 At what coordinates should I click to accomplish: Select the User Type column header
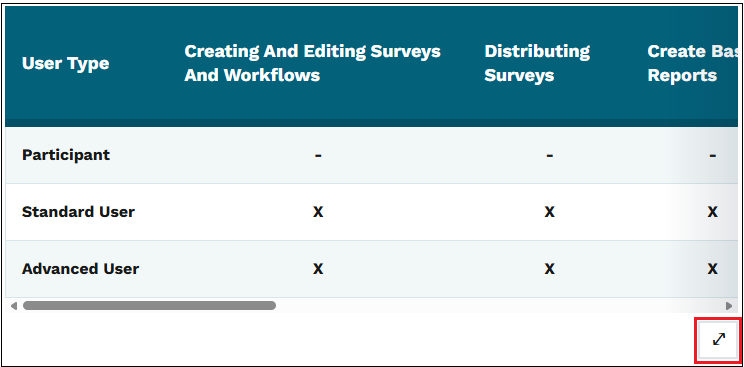pyautogui.click(x=65, y=63)
